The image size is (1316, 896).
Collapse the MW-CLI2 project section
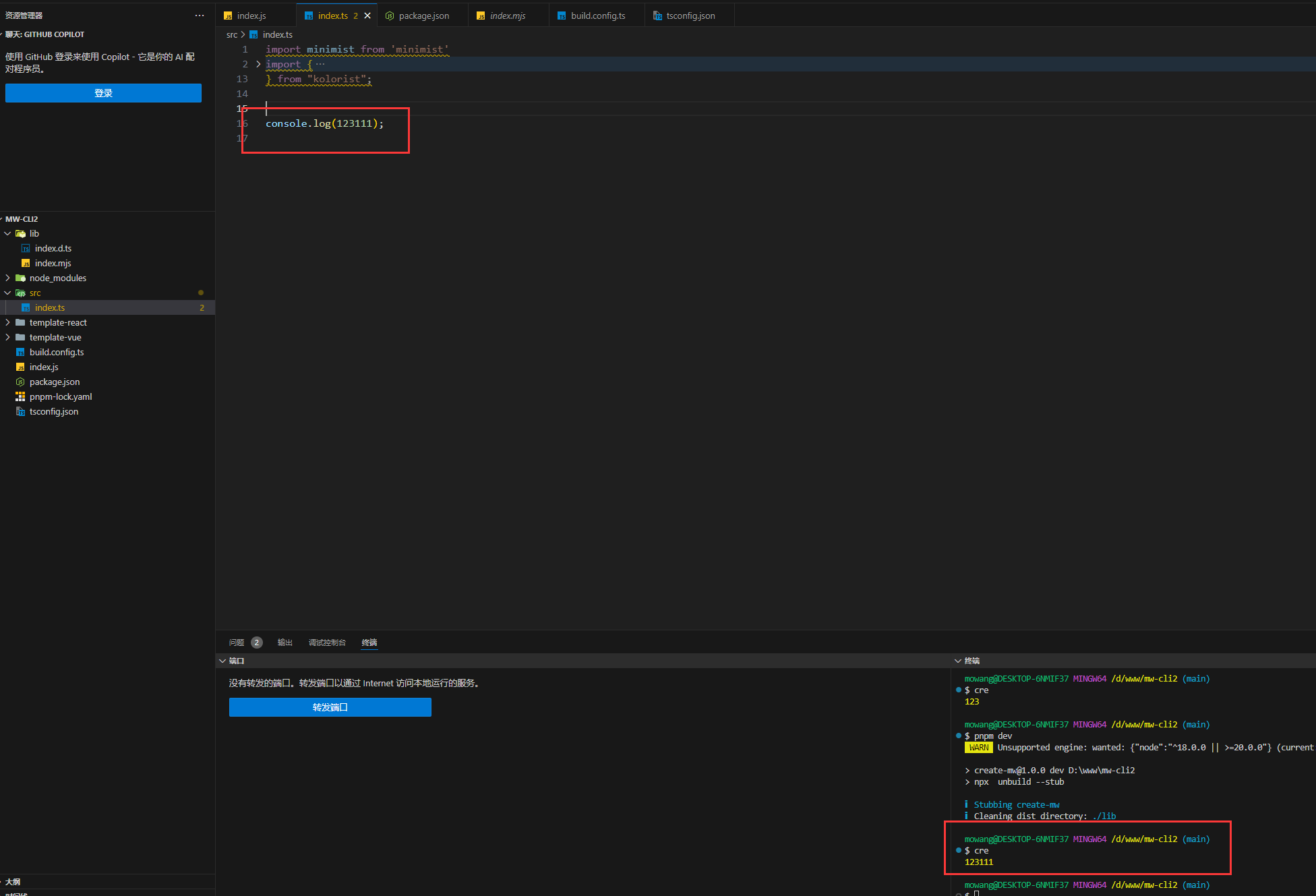[x=22, y=219]
